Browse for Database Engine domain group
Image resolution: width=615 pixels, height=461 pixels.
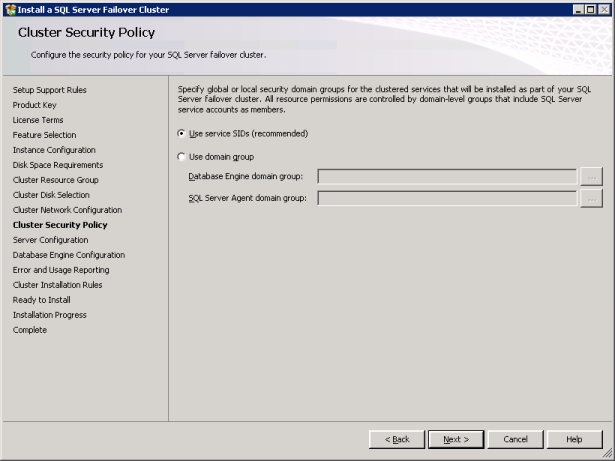click(591, 177)
